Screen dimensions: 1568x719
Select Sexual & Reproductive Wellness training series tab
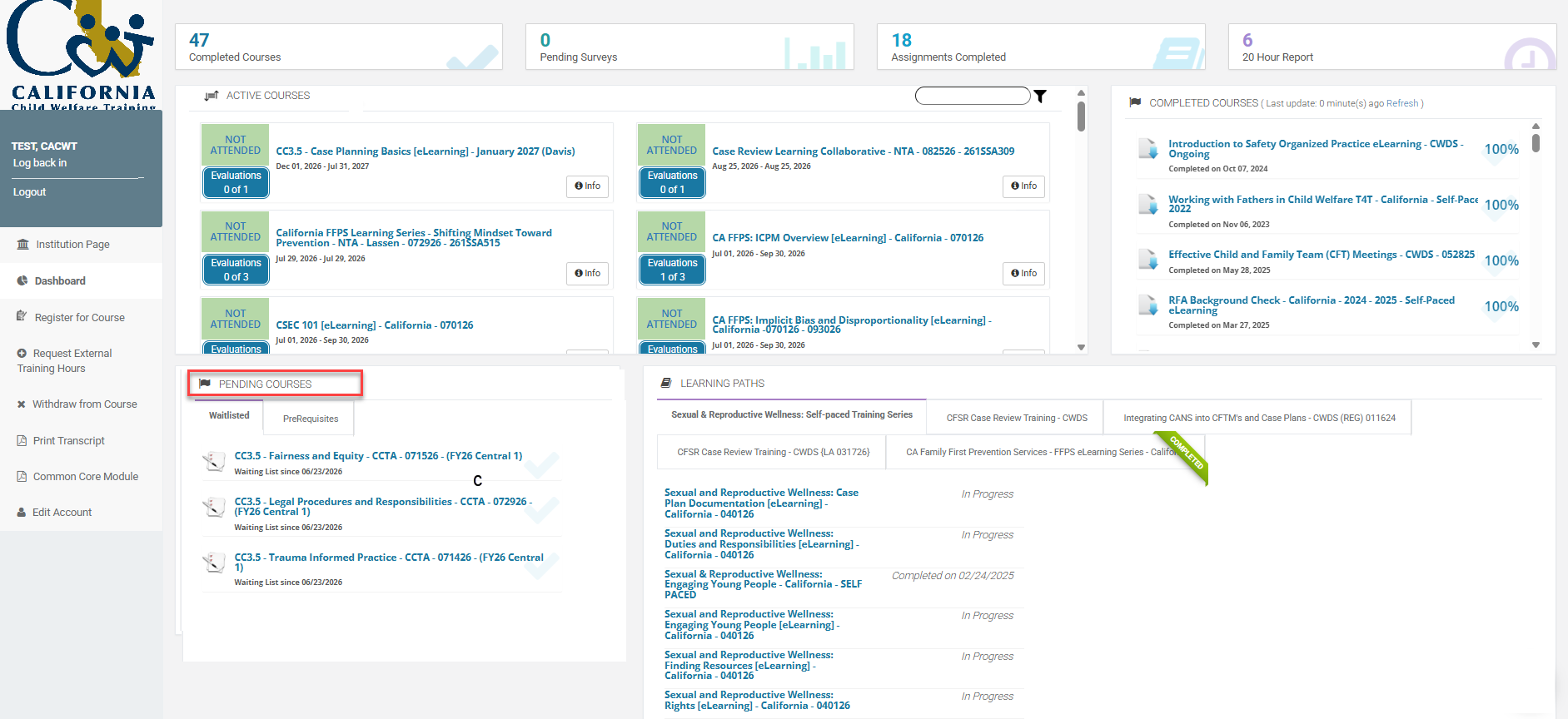(x=792, y=415)
